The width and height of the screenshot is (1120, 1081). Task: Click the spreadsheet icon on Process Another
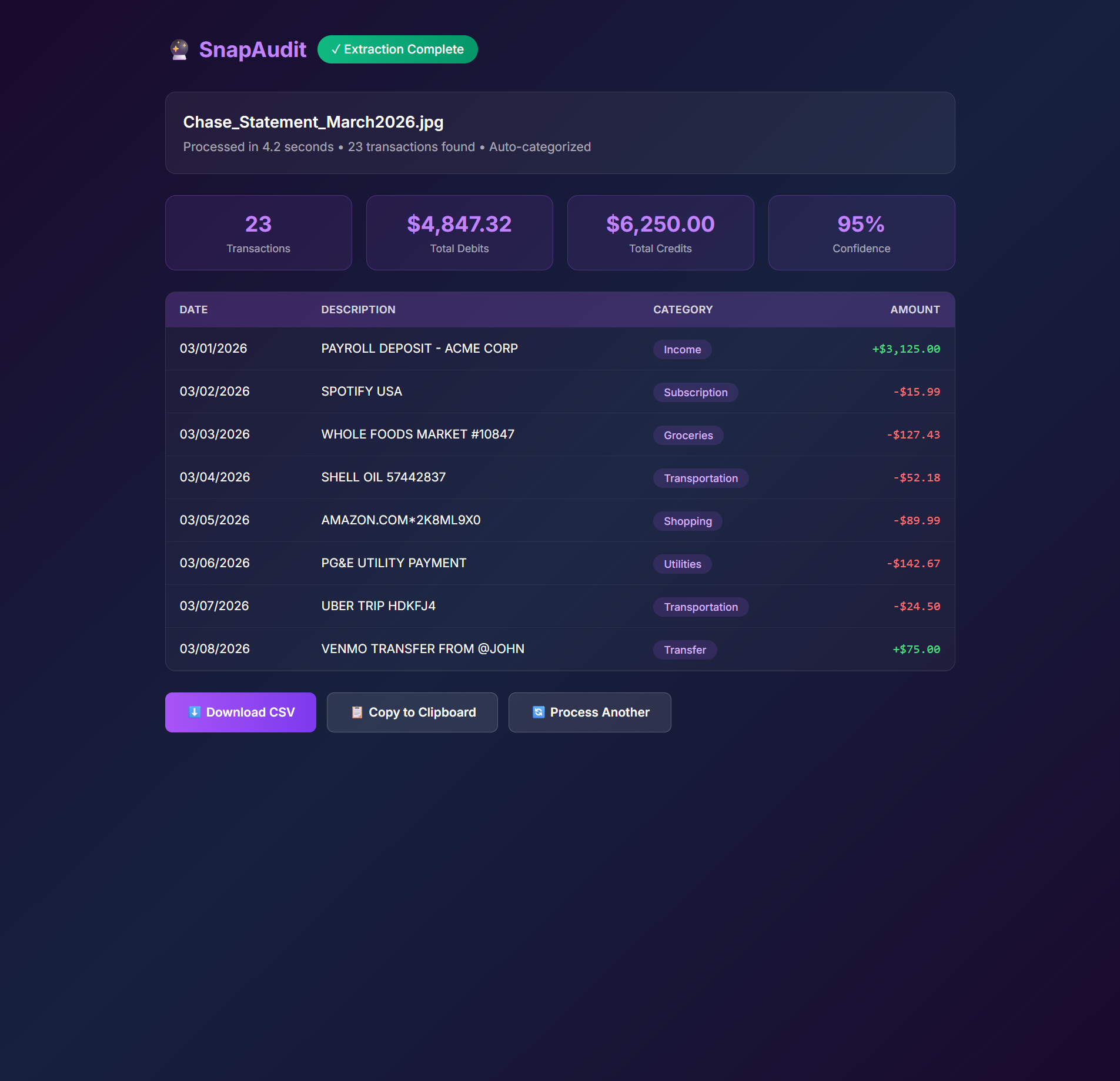click(538, 712)
